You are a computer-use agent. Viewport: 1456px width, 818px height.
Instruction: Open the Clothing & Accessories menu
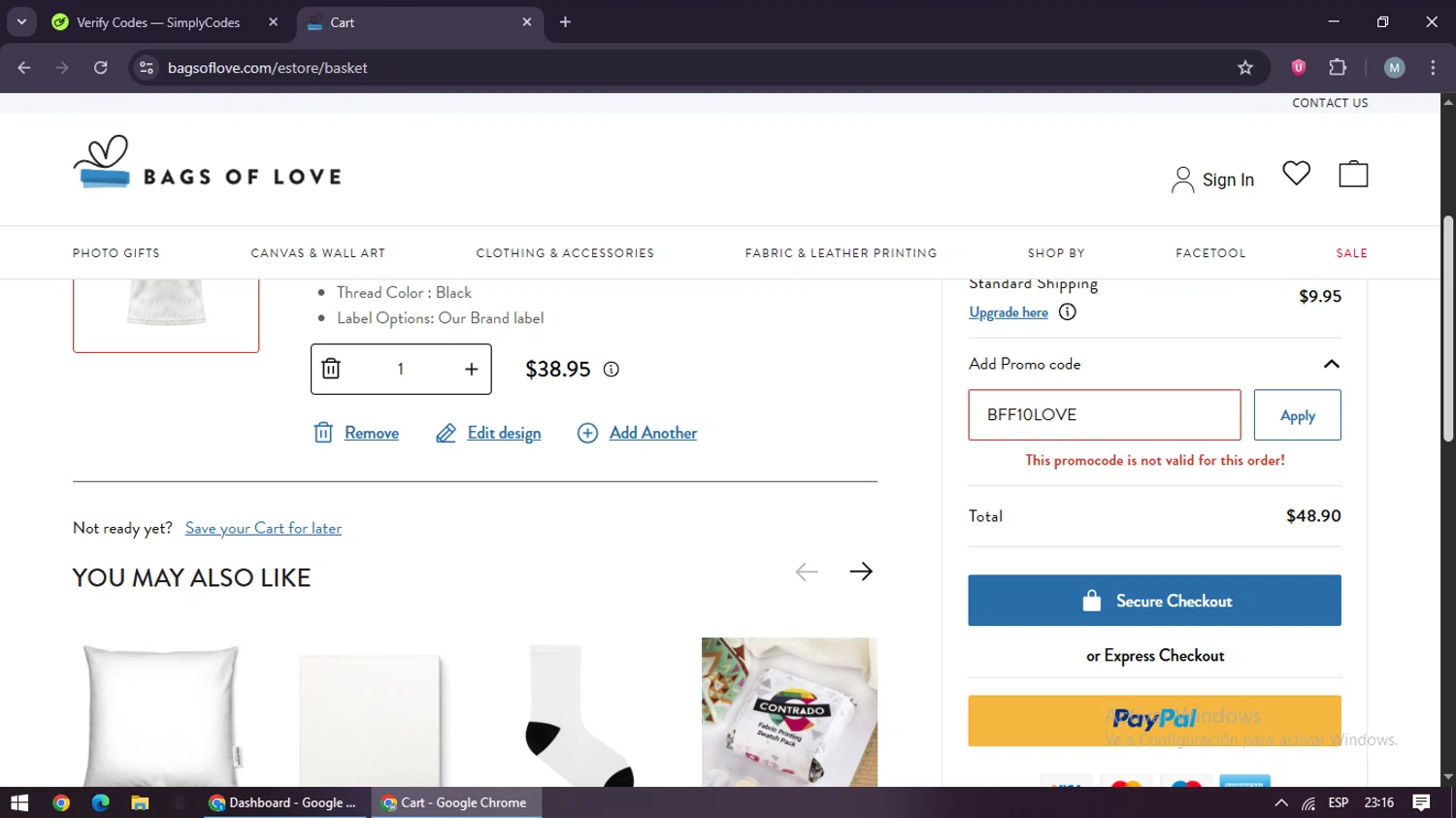pyautogui.click(x=565, y=252)
